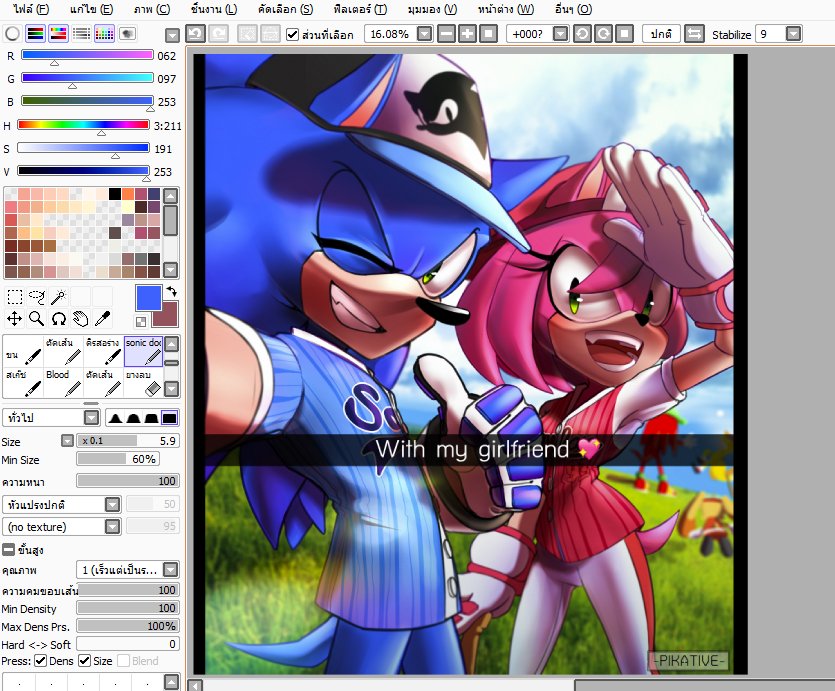Image resolution: width=835 pixels, height=691 pixels.
Task: Click the redo button in toolbar
Action: pyautogui.click(x=218, y=34)
